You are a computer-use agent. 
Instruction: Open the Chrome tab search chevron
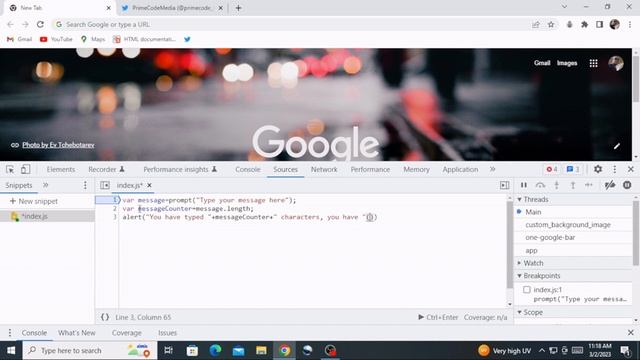(564, 7)
